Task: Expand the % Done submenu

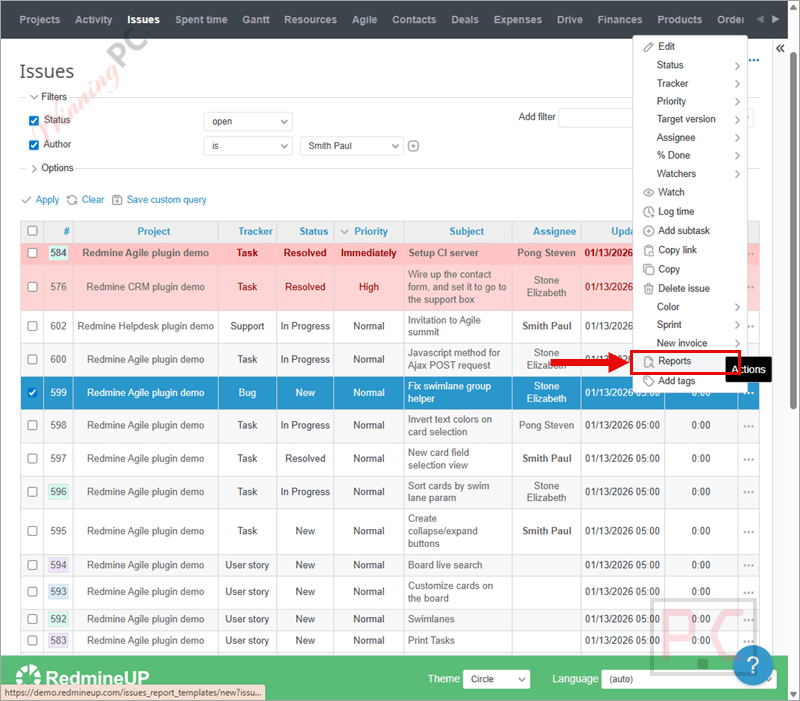Action: [690, 156]
